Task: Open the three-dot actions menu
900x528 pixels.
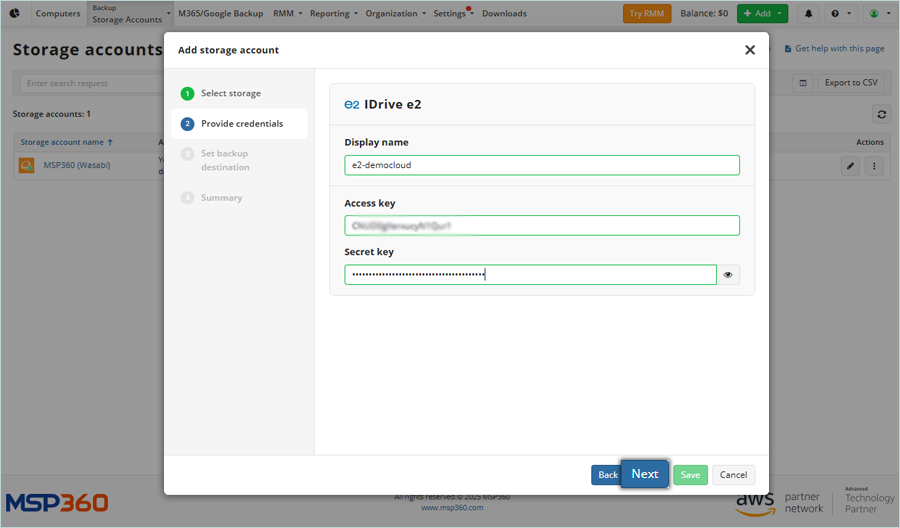Action: click(874, 166)
